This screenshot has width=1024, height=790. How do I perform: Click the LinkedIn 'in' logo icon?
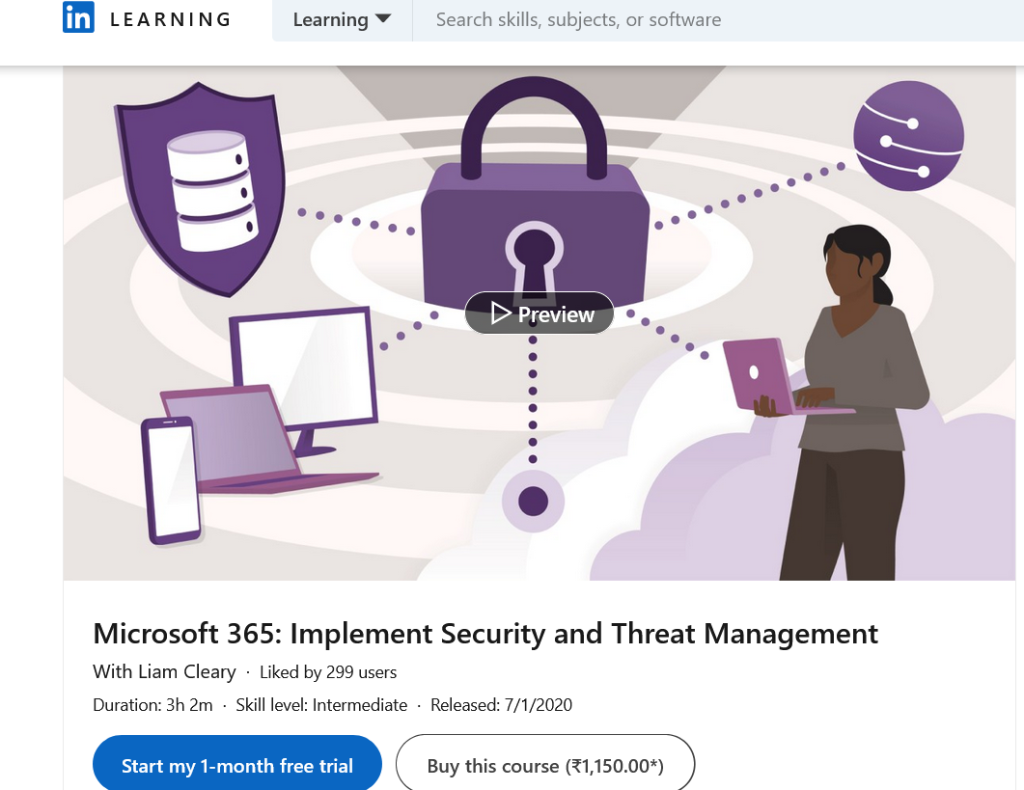pos(78,18)
